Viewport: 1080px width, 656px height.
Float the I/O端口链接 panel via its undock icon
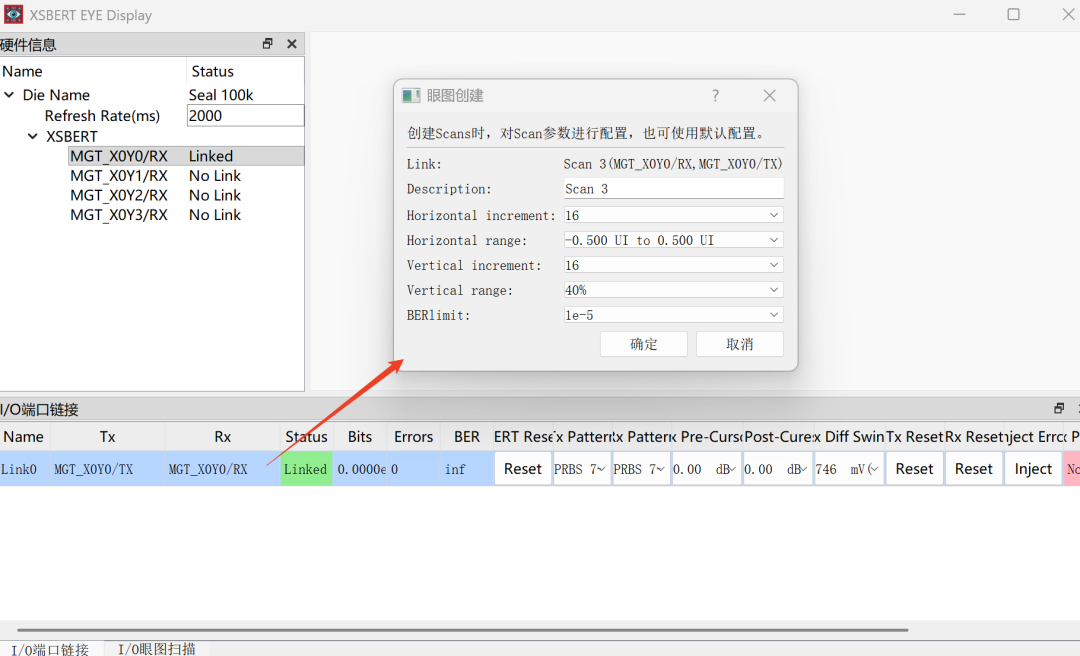click(x=1059, y=409)
